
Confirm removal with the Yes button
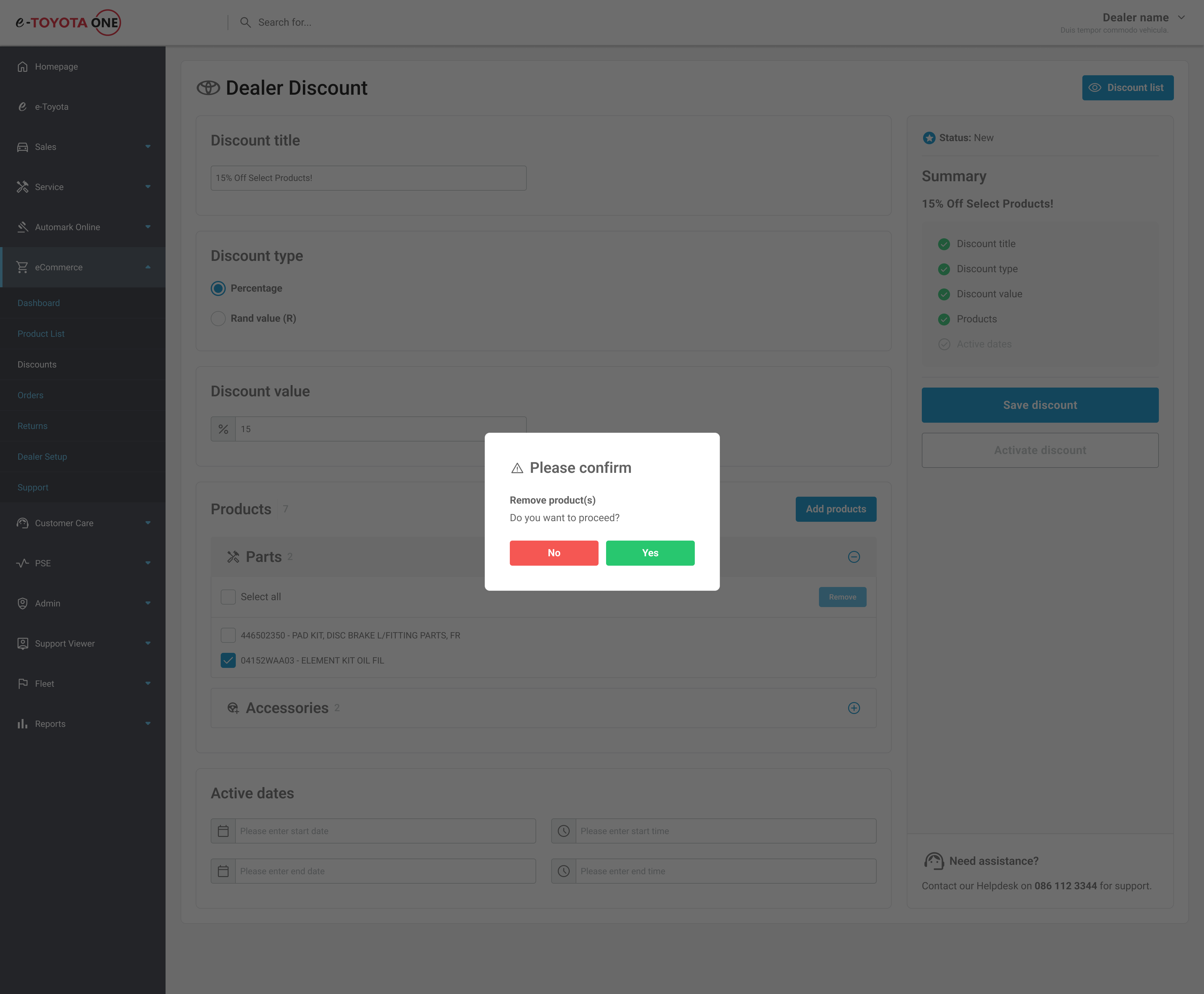[x=650, y=553]
